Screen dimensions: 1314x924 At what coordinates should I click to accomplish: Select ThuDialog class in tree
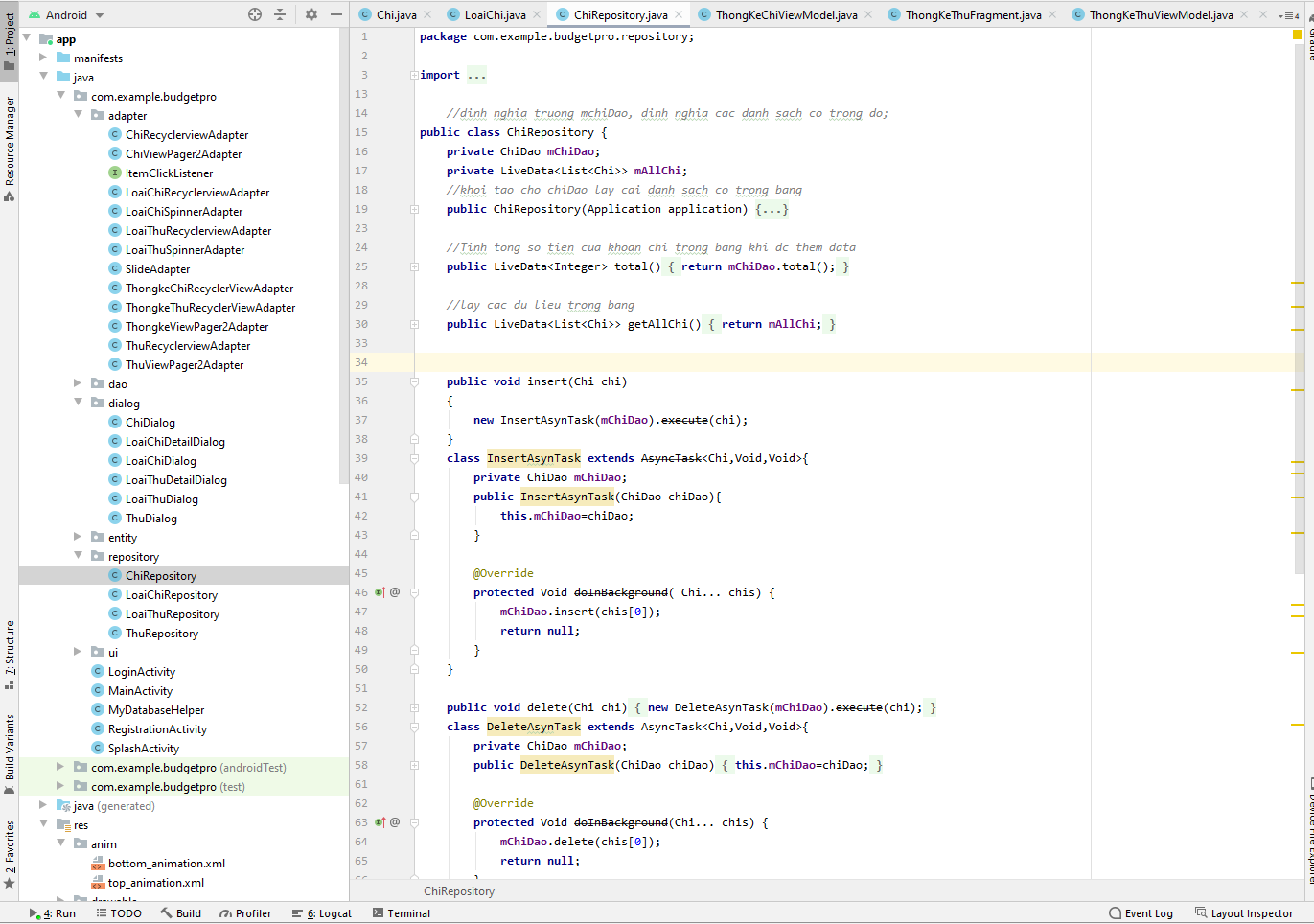coord(150,519)
